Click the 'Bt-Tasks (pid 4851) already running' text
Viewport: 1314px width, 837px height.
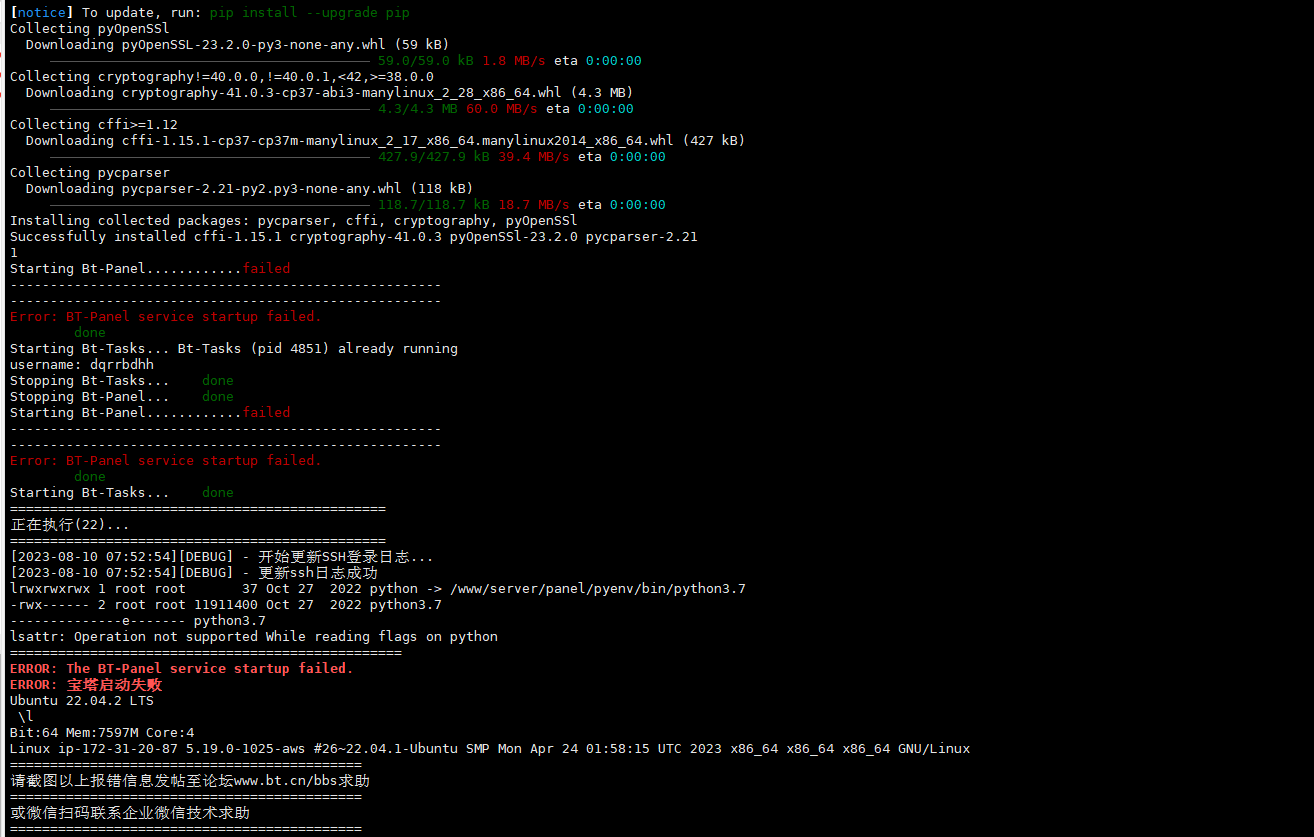tap(318, 348)
